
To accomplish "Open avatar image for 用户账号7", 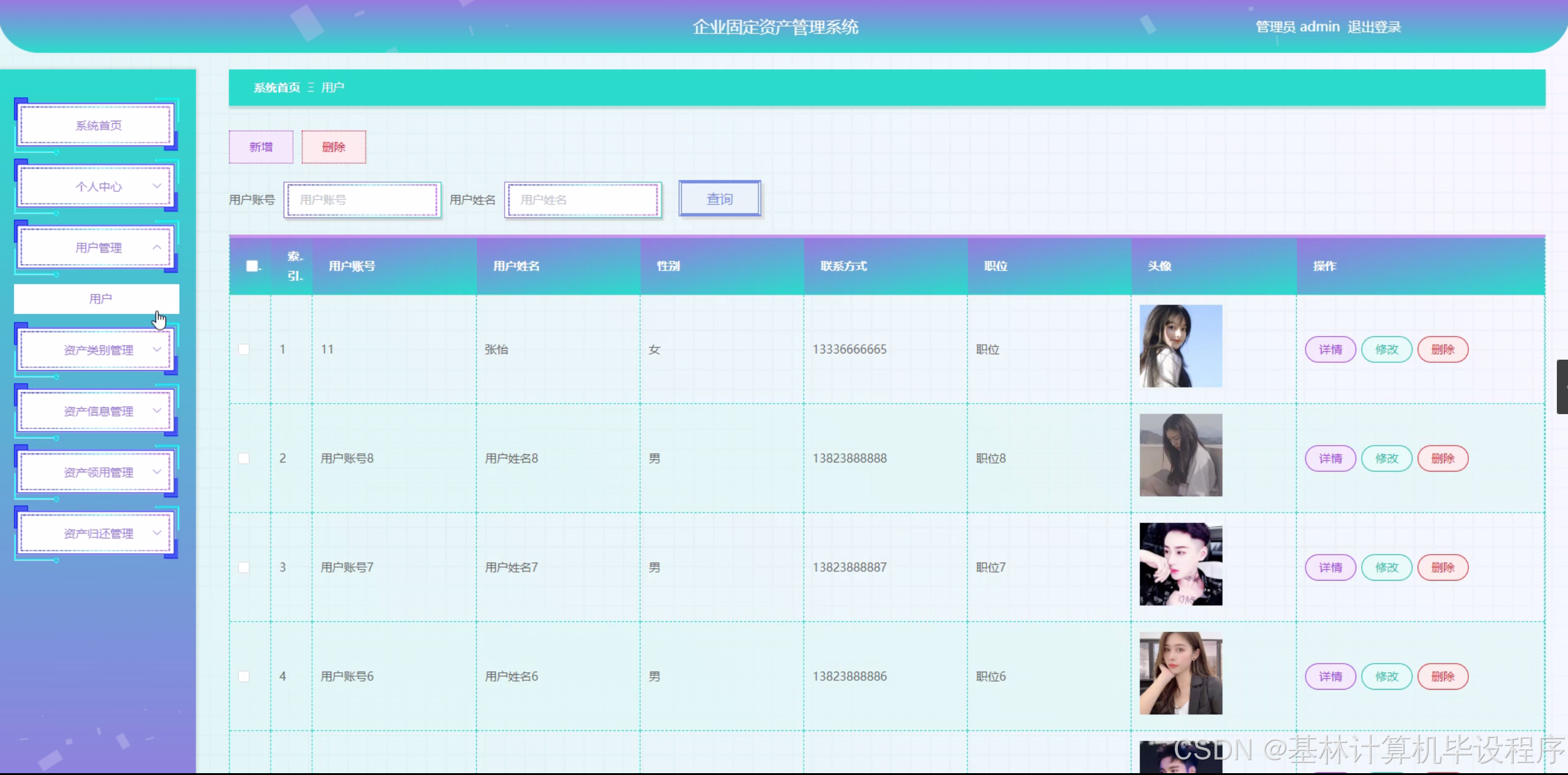I will pos(1180,564).
